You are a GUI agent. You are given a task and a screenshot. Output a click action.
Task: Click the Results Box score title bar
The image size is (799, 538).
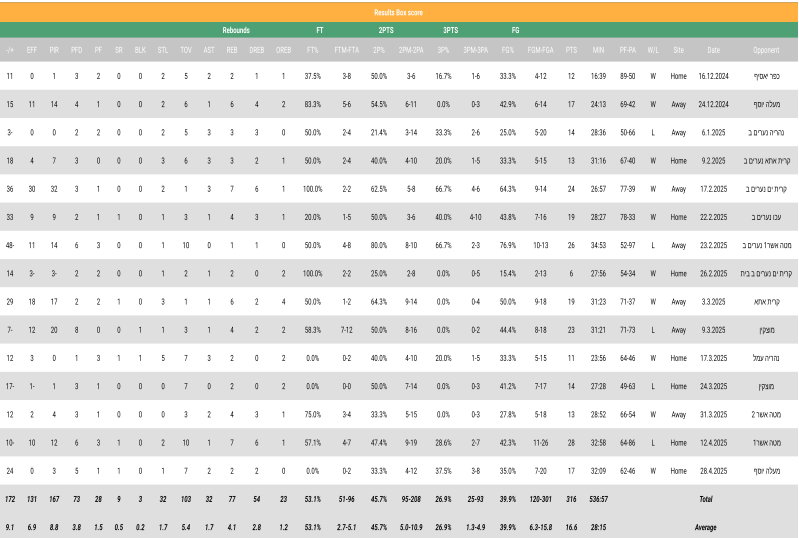coord(399,10)
